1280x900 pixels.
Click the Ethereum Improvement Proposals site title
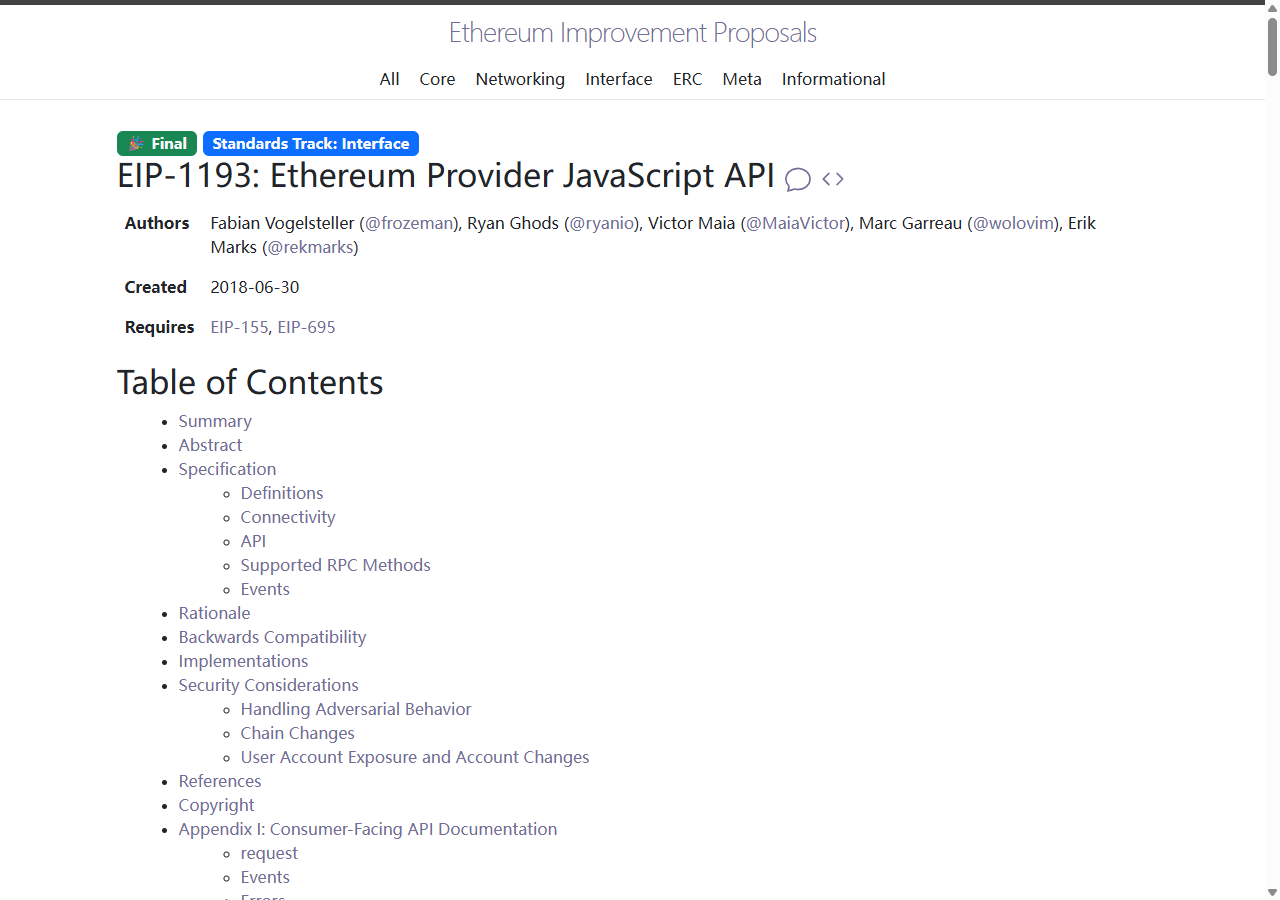pyautogui.click(x=633, y=33)
